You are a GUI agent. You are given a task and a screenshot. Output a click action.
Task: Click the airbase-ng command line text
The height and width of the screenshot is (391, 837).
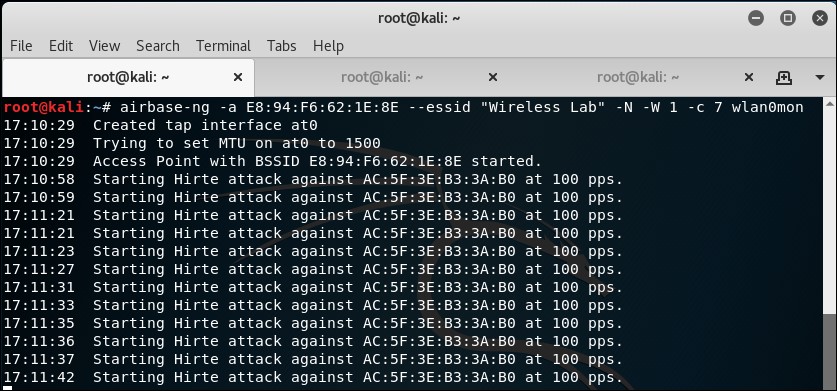click(x=461, y=107)
